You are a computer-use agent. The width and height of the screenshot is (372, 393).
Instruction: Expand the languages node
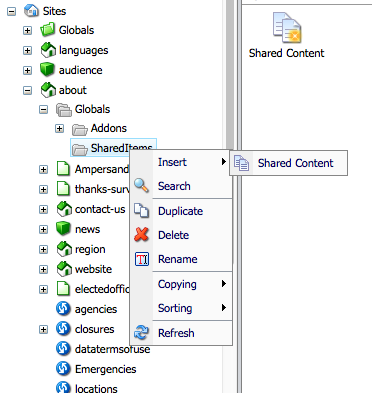[x=27, y=51]
